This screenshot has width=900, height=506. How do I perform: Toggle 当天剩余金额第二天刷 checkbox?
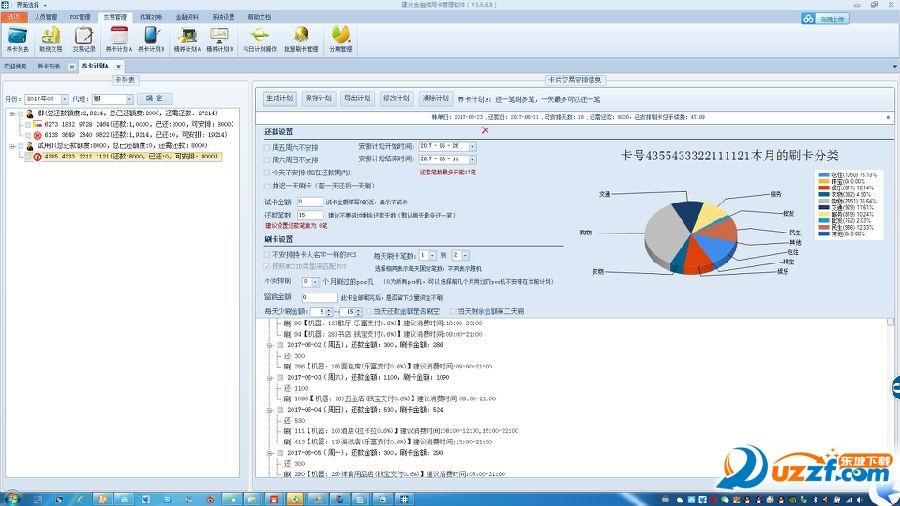pos(453,312)
